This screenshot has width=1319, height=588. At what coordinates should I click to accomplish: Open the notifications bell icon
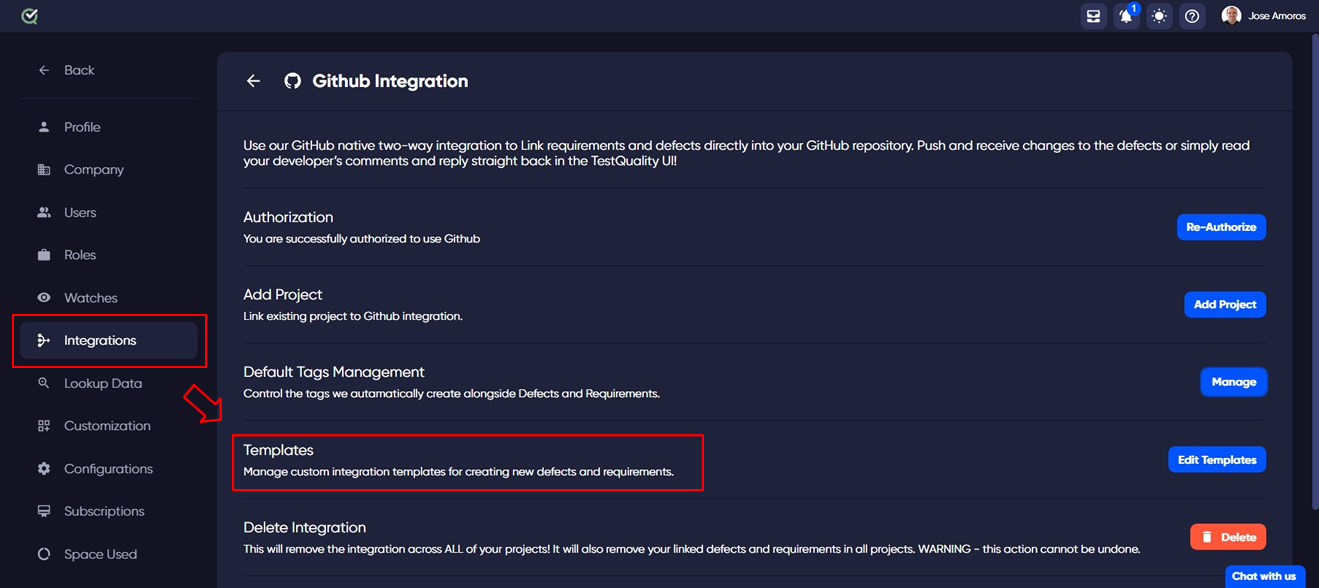(x=1127, y=16)
